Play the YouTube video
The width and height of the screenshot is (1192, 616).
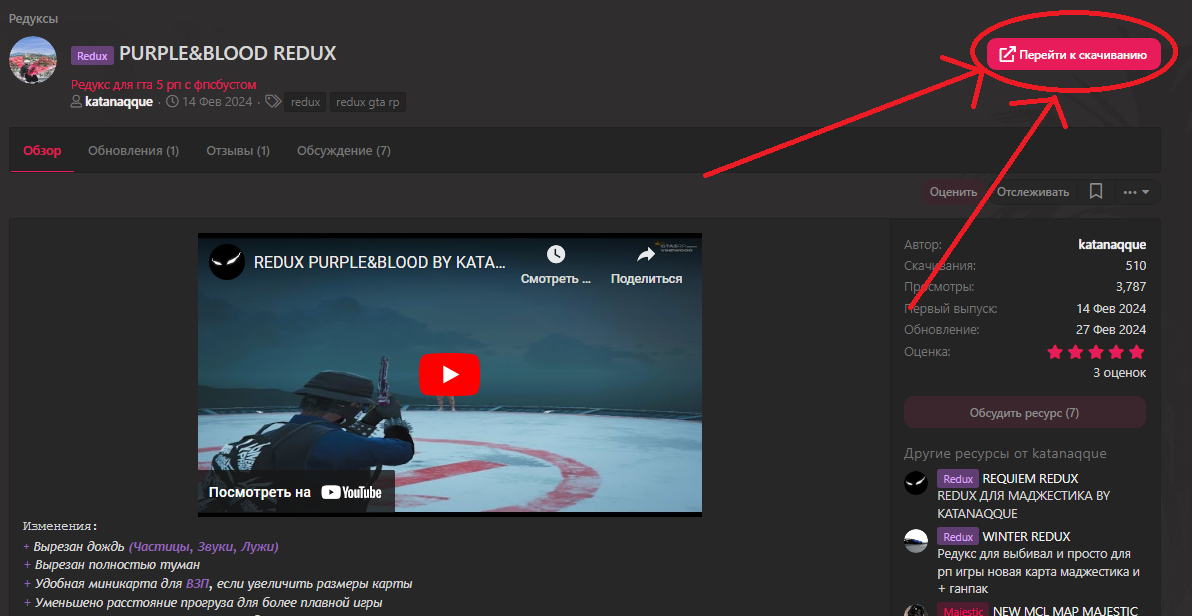(449, 374)
